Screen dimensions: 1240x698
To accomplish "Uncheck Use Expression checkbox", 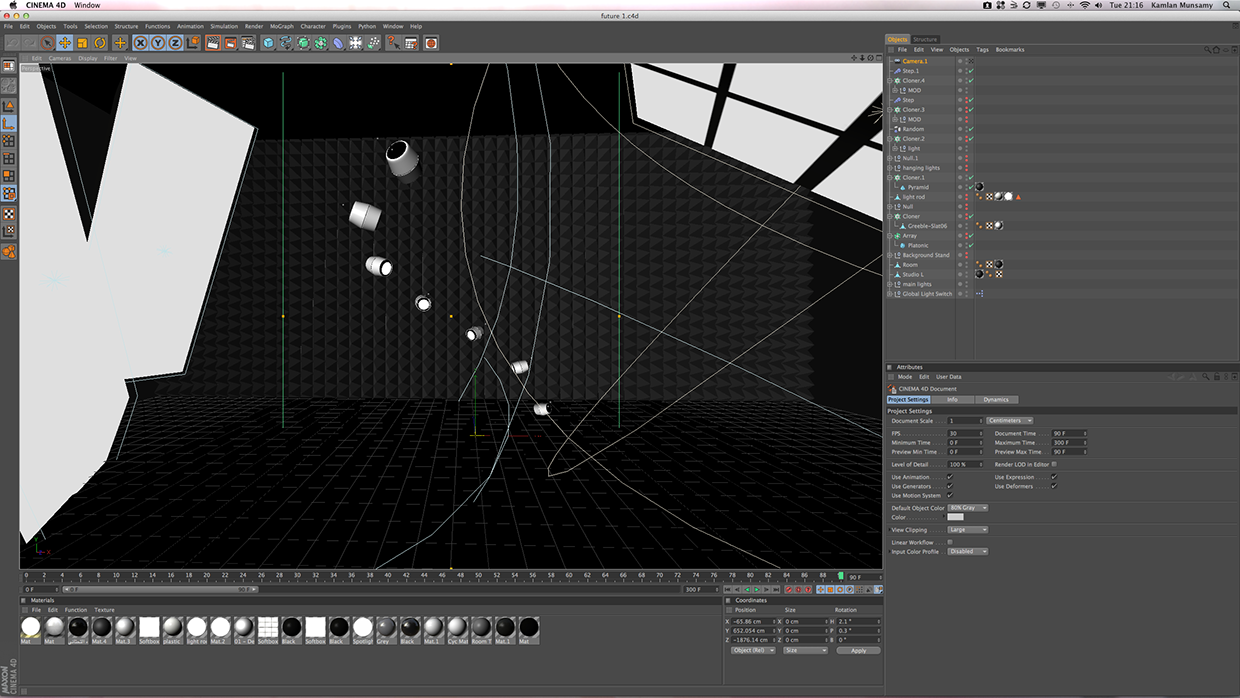I will 1054,477.
